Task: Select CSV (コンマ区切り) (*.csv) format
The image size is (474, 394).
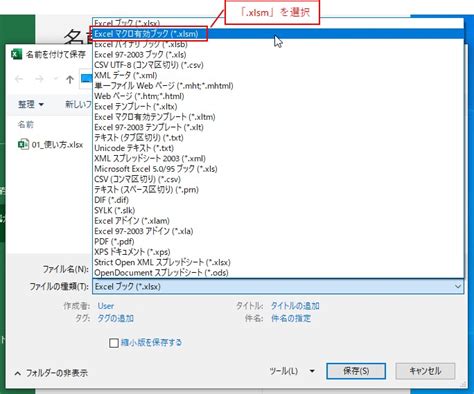Action: tap(278, 179)
